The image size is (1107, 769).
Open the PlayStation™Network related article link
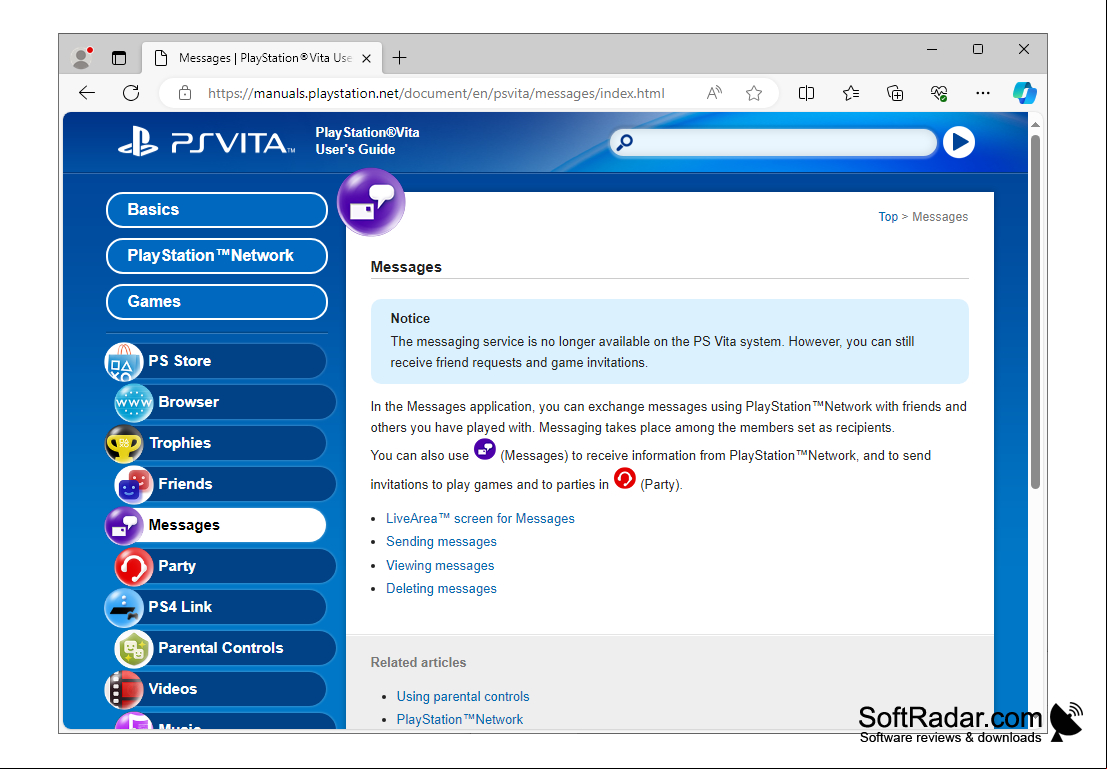coord(460,720)
